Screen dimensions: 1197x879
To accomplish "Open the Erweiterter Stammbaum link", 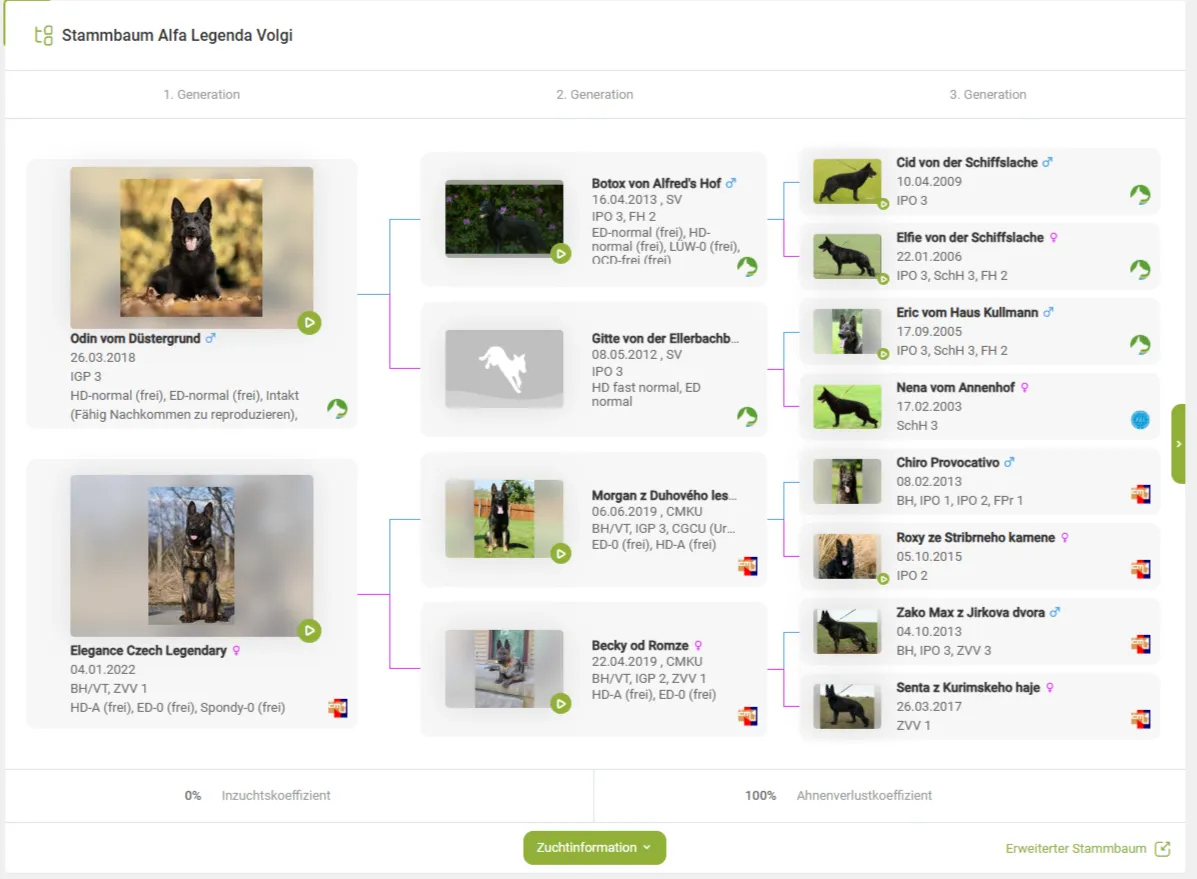I will (x=1075, y=849).
